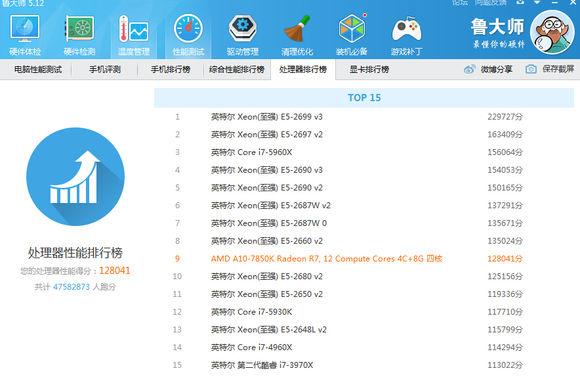This screenshot has width=580, height=383.
Task: Open the 温度管理 temperature management icon
Action: tap(134, 35)
